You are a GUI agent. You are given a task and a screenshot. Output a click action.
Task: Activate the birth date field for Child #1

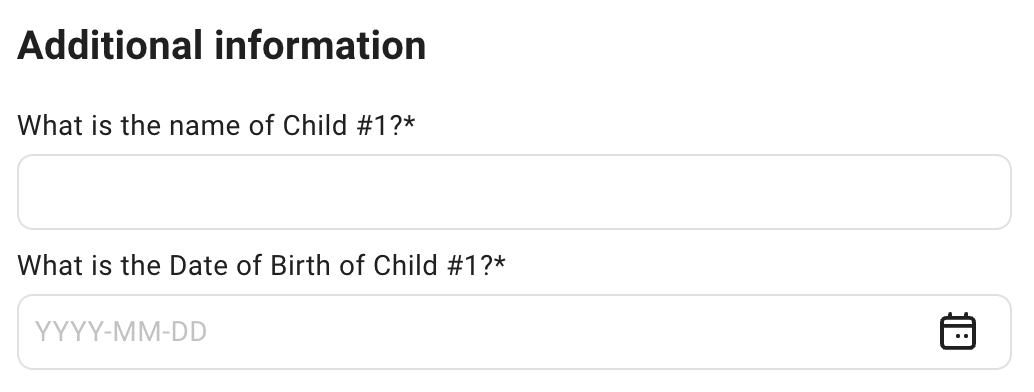pyautogui.click(x=514, y=332)
